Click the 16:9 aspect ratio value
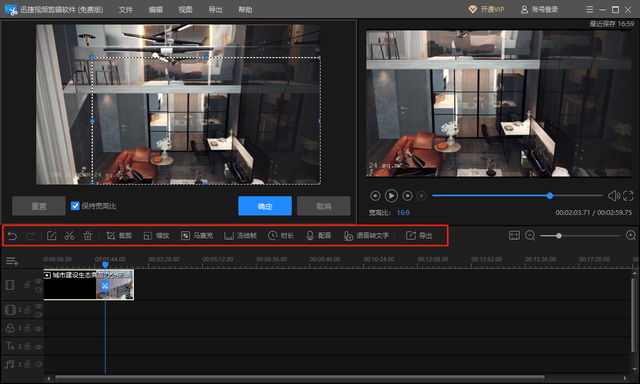Viewport: 640px width, 384px height. point(403,213)
